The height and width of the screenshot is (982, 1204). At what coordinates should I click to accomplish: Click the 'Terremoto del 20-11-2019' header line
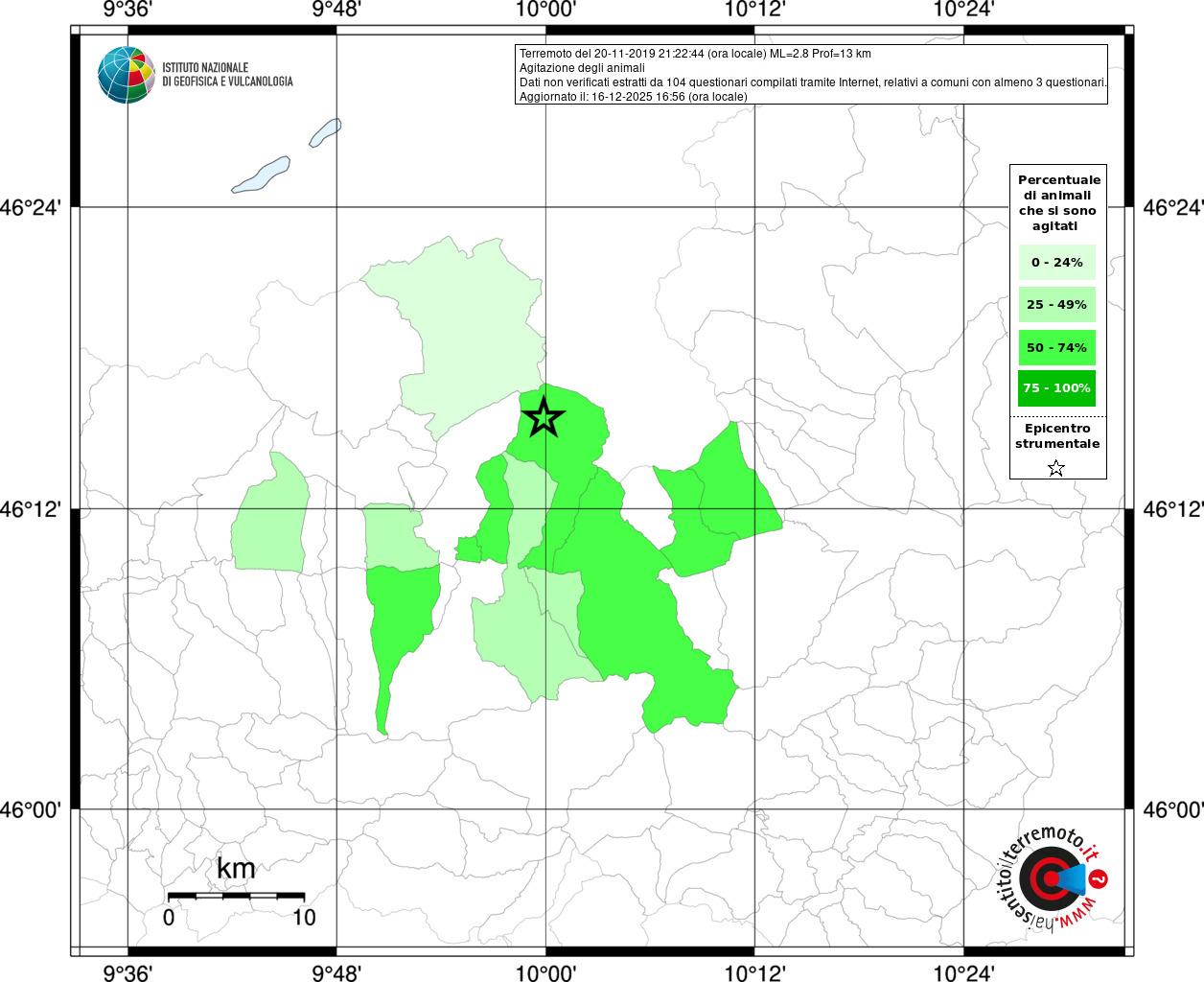[x=695, y=54]
